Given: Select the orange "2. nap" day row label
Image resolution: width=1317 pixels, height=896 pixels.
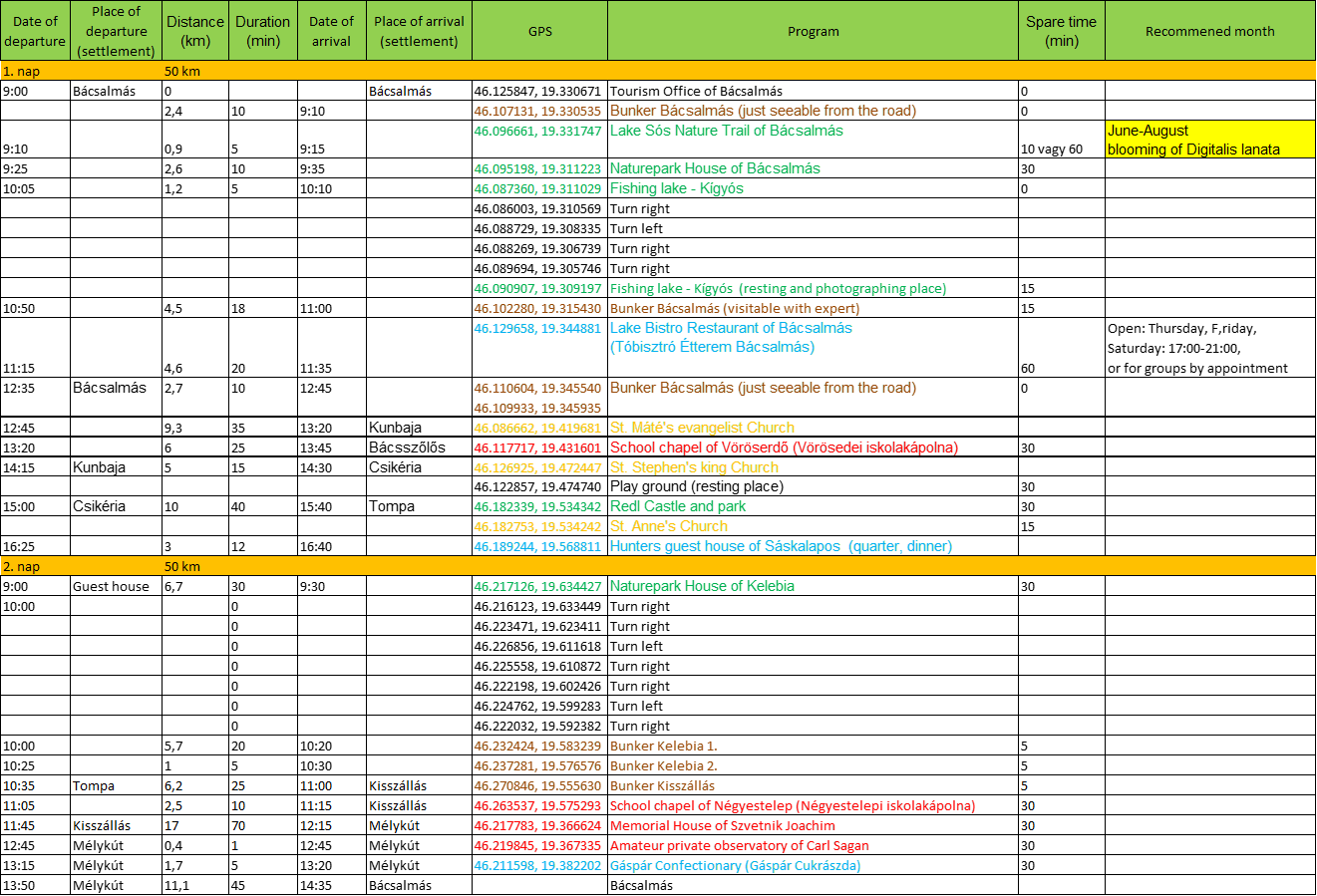Looking at the screenshot, I should point(22,566).
